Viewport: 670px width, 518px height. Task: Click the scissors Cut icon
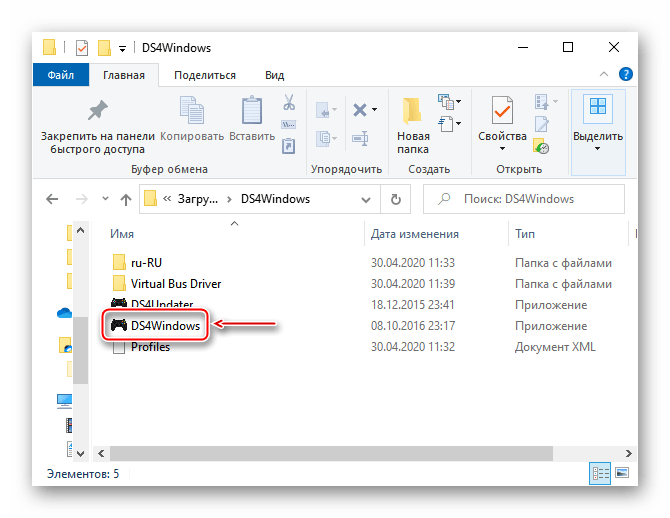[289, 102]
